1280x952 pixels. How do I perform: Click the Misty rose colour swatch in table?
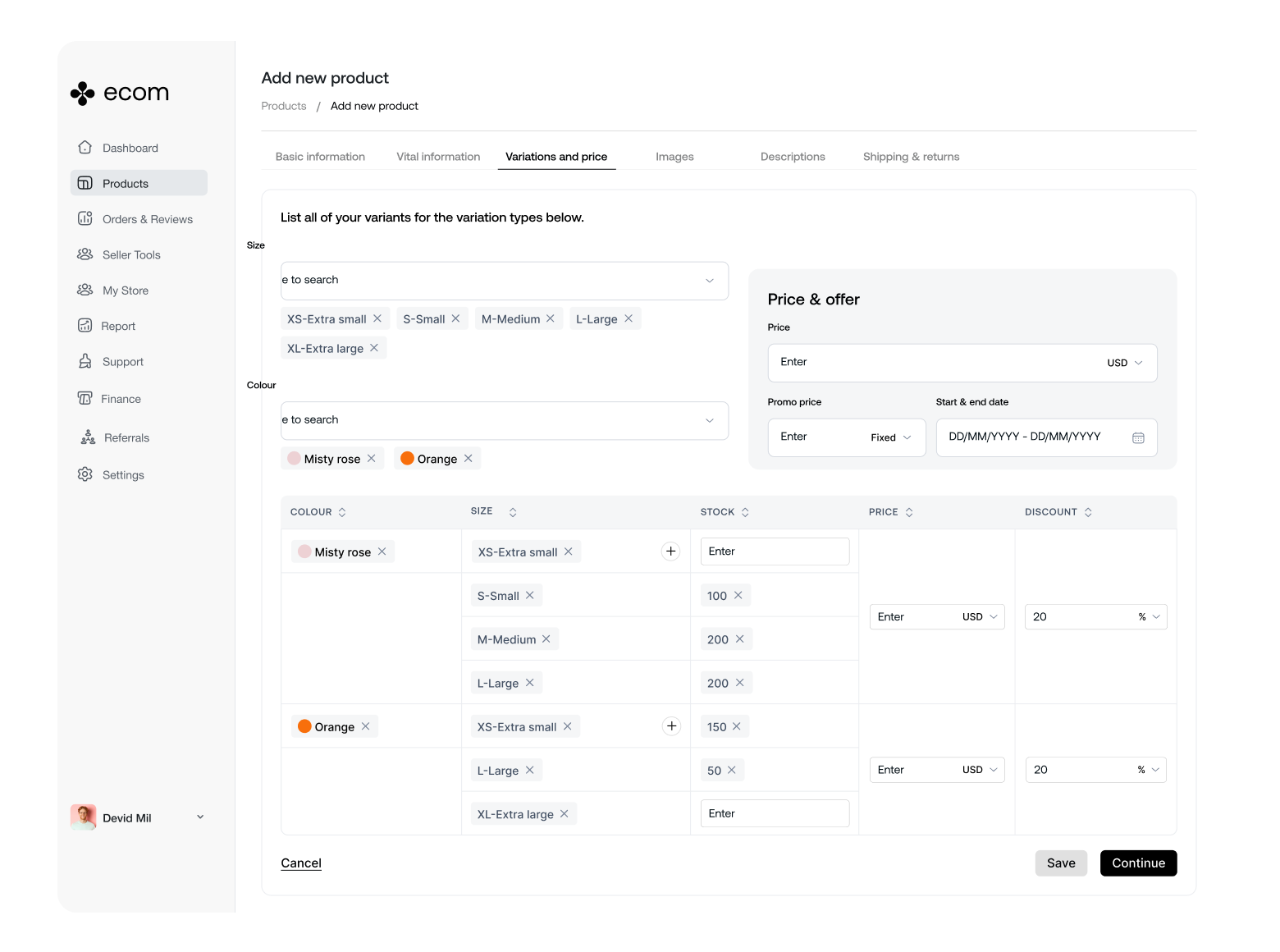pos(304,552)
